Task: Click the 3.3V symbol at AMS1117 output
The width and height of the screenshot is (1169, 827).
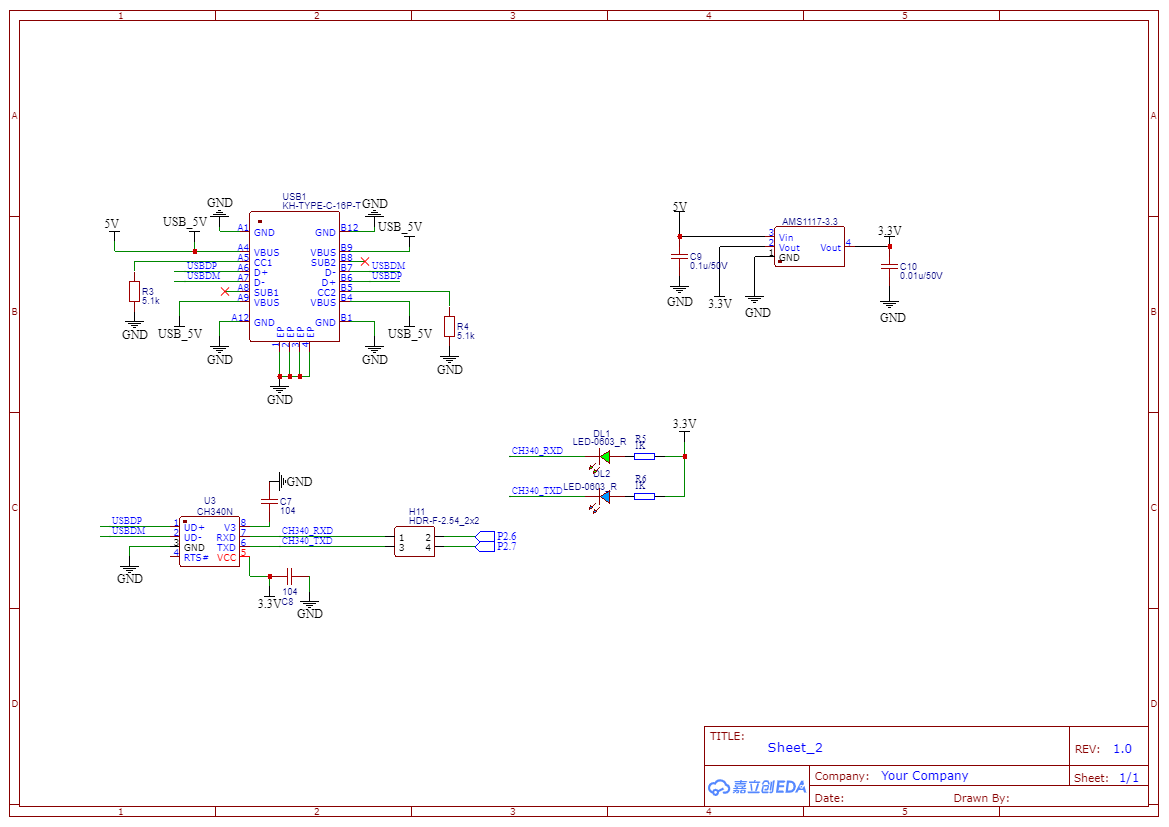Action: pos(889,233)
